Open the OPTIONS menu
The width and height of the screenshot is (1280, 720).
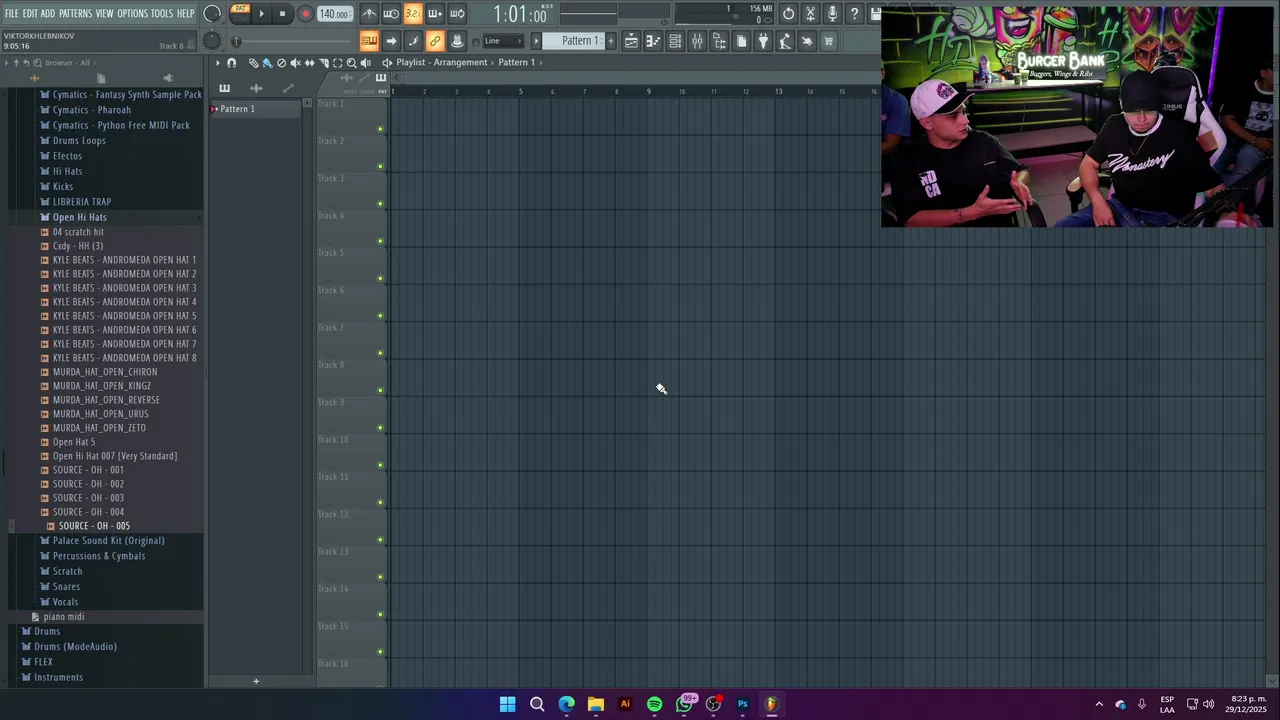(x=132, y=14)
